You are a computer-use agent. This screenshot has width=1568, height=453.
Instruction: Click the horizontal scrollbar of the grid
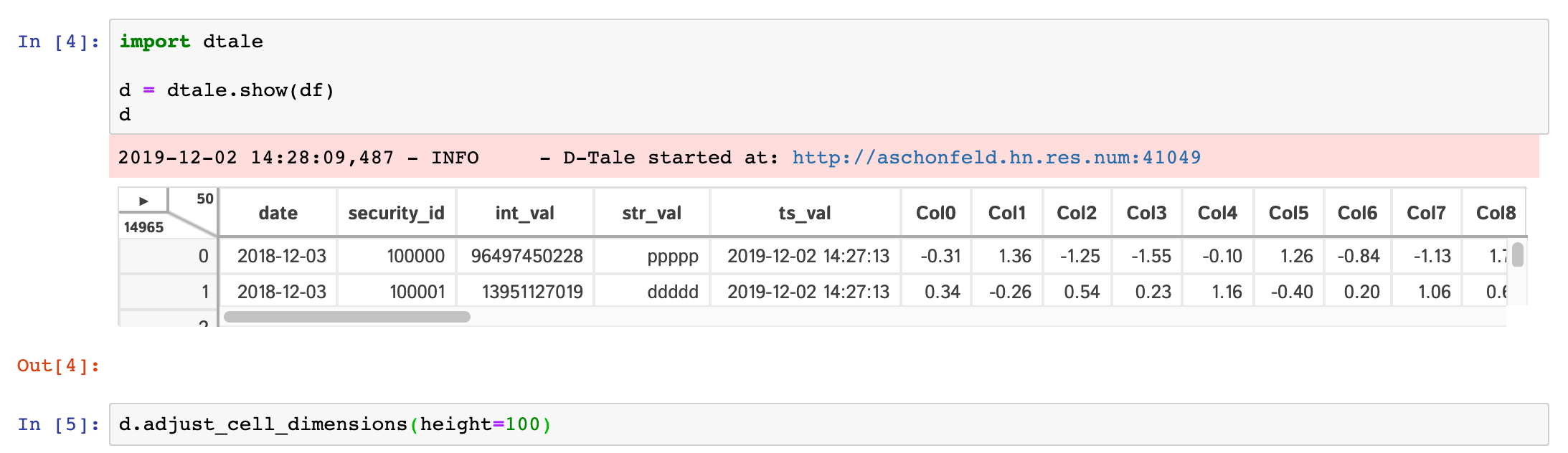pos(347,317)
